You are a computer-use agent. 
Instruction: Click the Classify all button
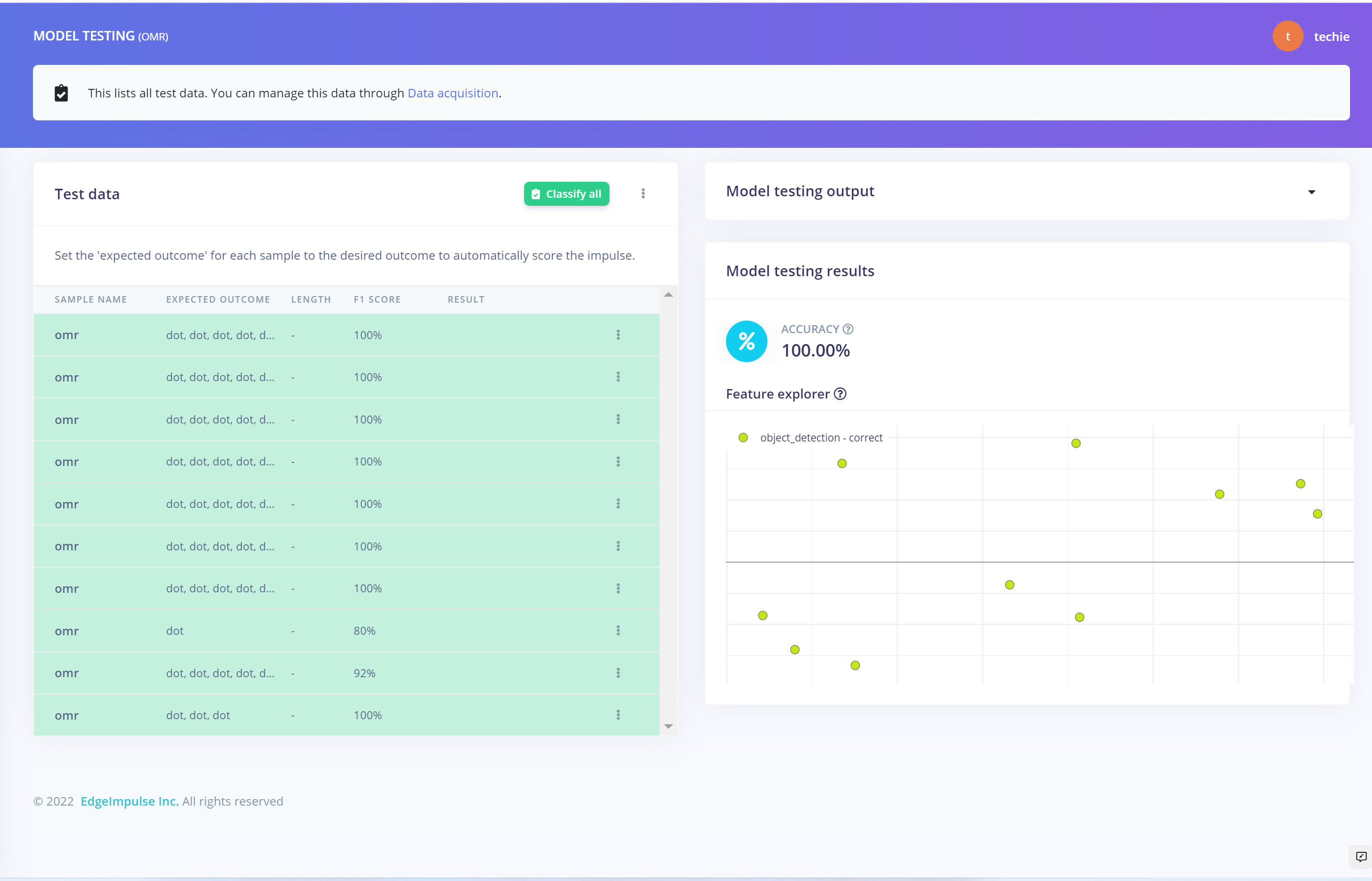tap(567, 194)
